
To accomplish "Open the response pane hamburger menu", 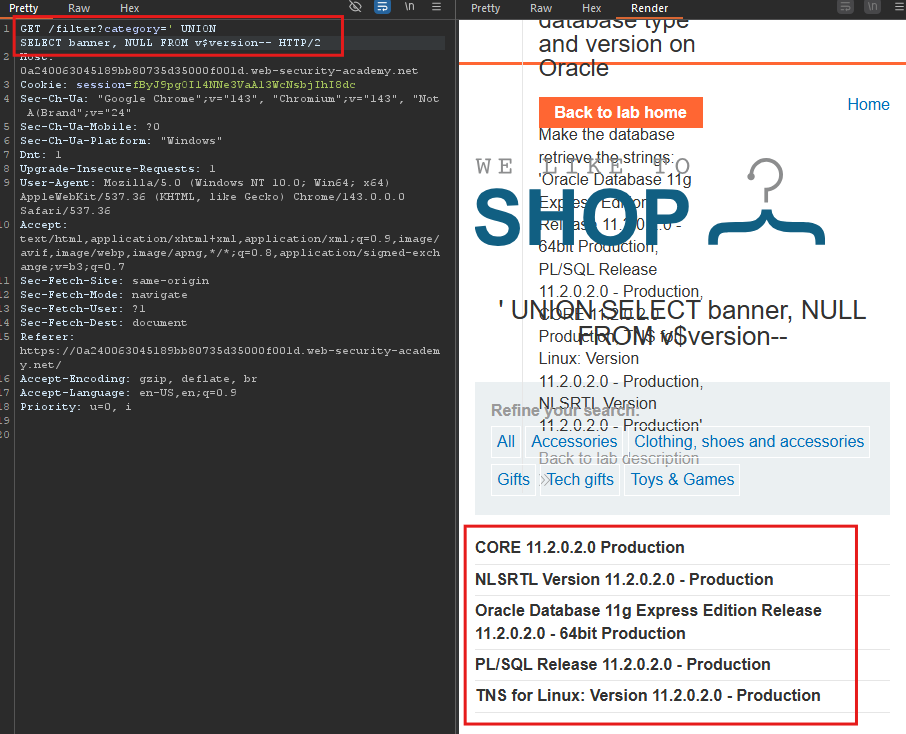I will 898,6.
